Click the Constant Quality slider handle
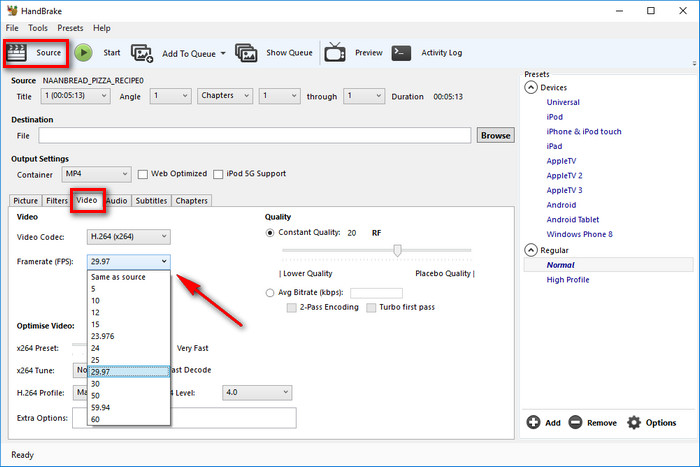Screen dimensions: 700x467 tap(397, 250)
